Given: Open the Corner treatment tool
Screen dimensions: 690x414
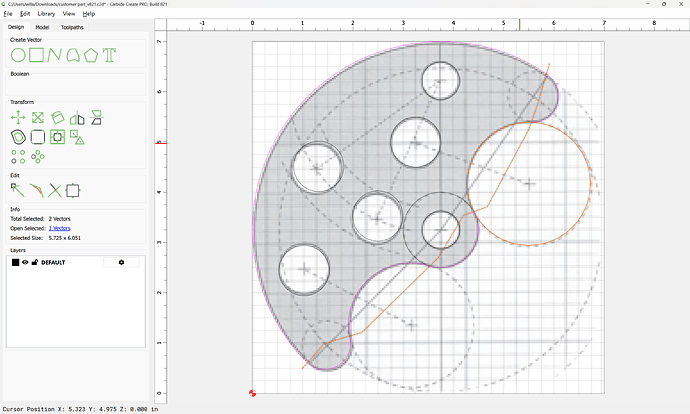Looking at the screenshot, I should pyautogui.click(x=38, y=137).
